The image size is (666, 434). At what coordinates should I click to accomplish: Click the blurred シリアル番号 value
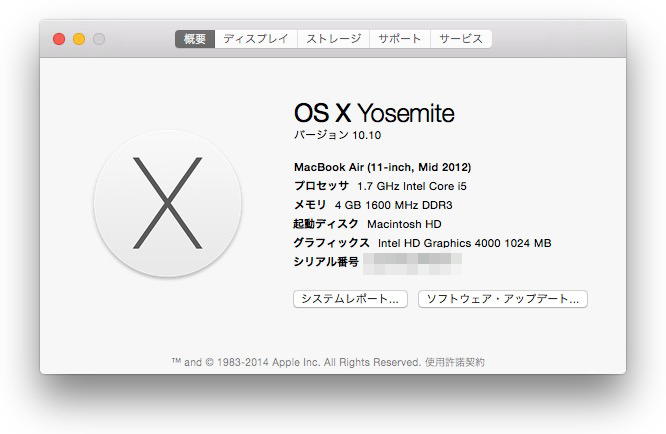(x=412, y=262)
